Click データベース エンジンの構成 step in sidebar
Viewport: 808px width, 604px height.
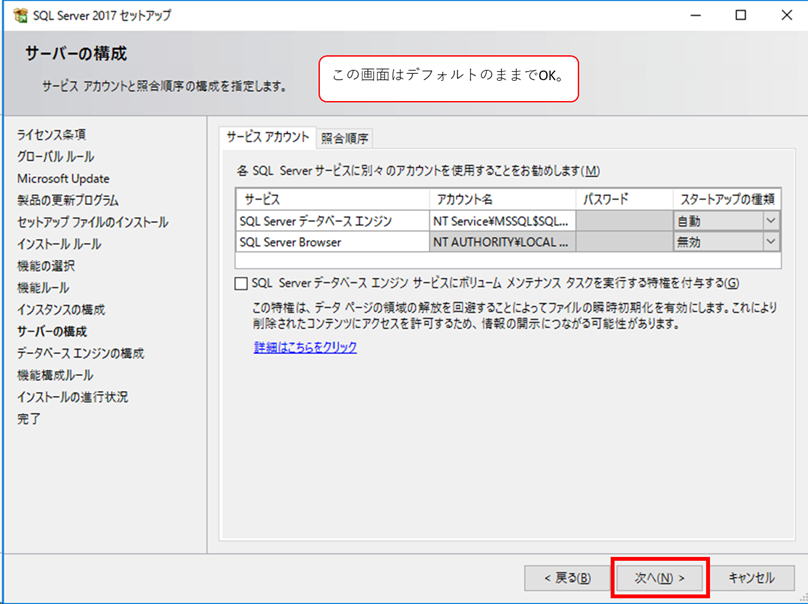click(x=80, y=353)
